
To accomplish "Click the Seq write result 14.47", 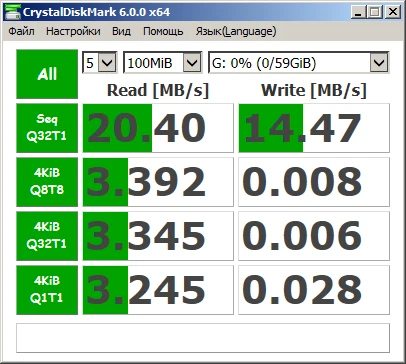I will click(314, 128).
